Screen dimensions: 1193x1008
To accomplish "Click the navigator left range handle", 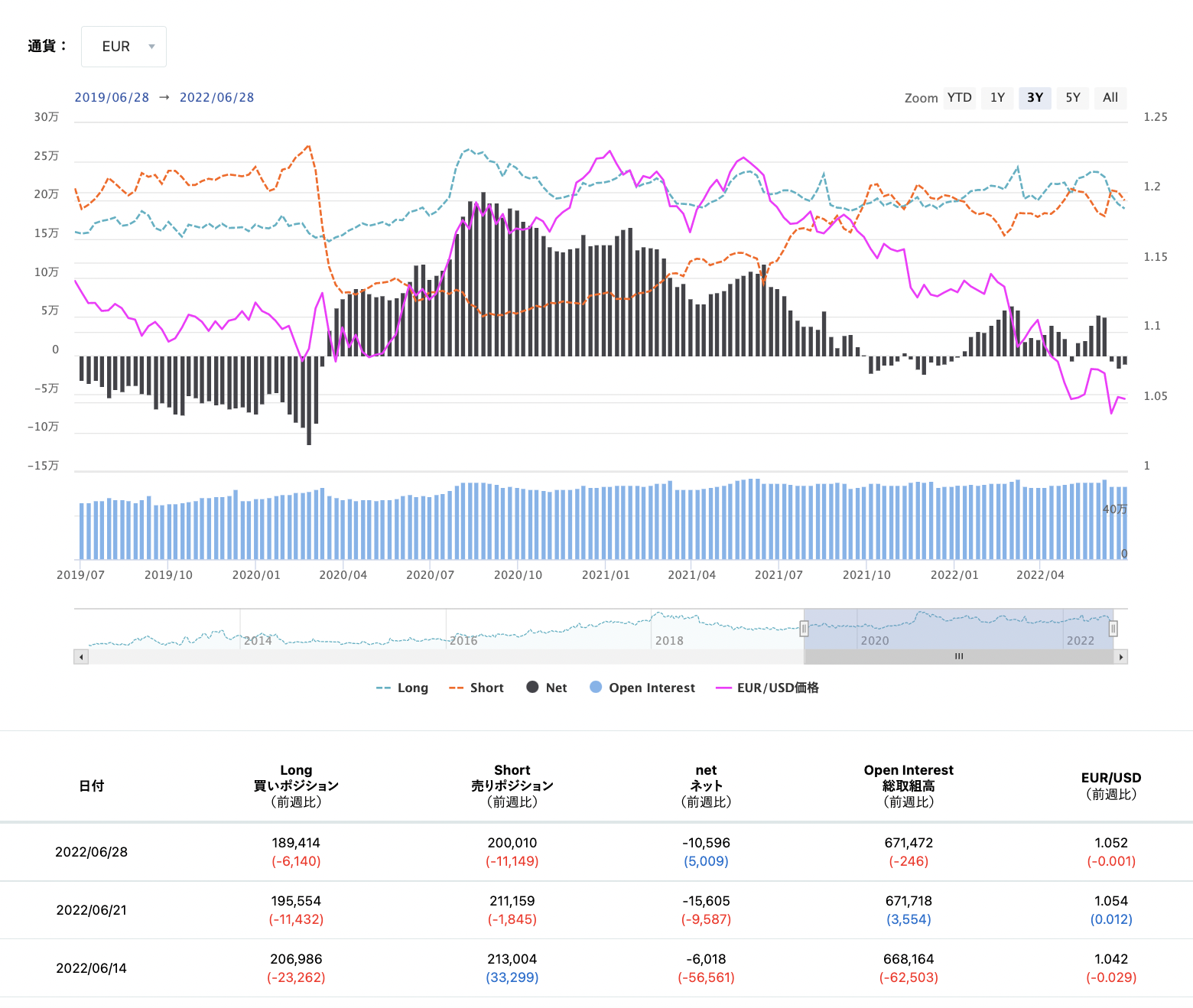I will pyautogui.click(x=804, y=629).
